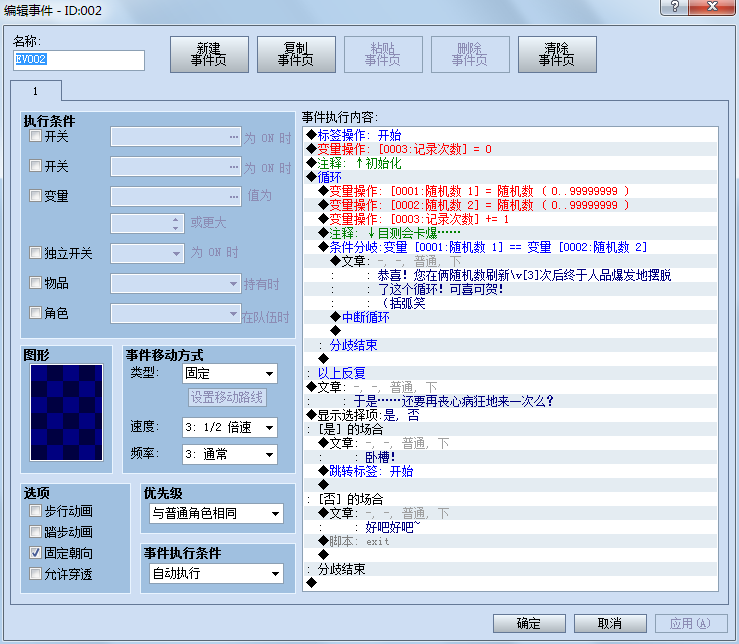Select the line starting with 恭喜!

[x=511, y=275]
